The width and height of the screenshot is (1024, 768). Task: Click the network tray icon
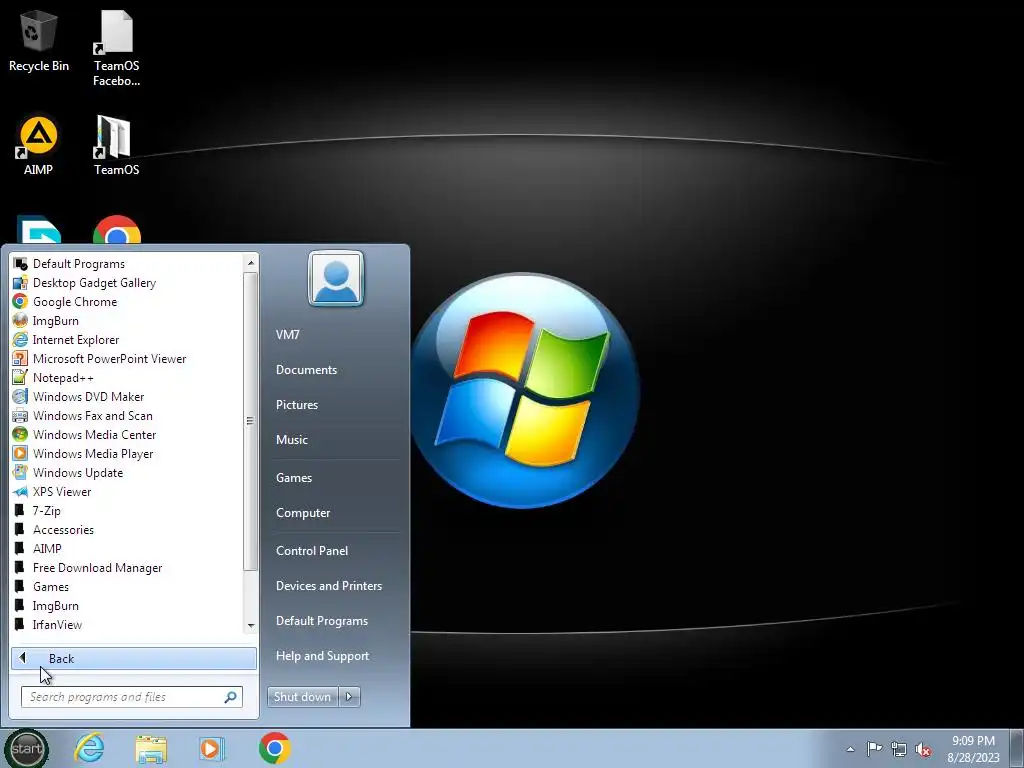click(x=899, y=748)
